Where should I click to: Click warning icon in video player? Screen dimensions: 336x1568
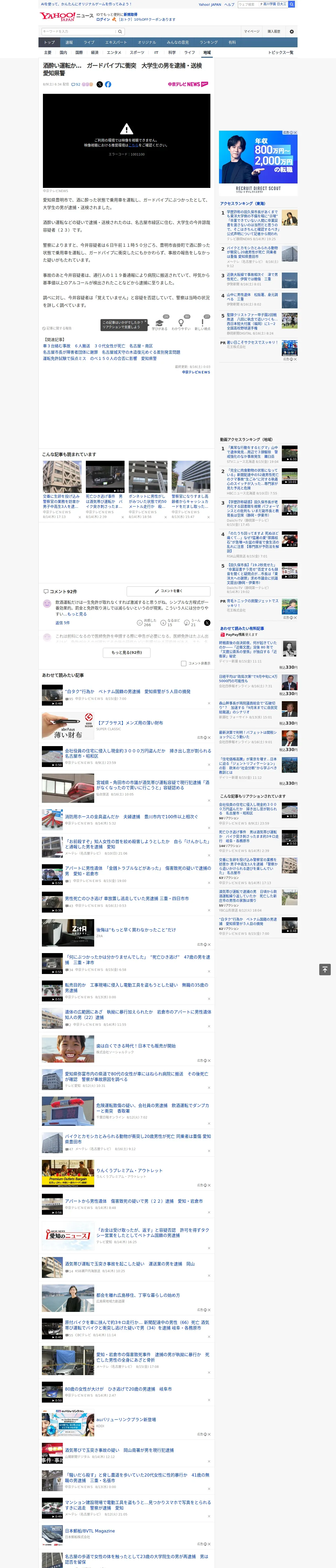[x=126, y=128]
